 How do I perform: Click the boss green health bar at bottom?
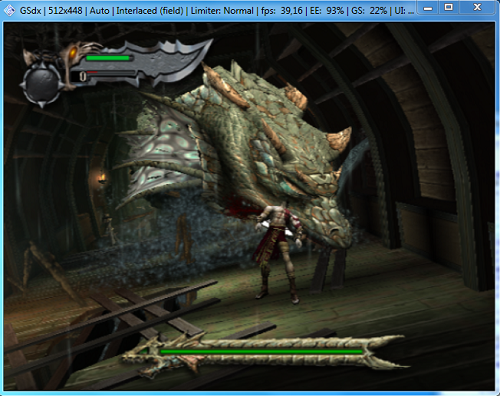point(261,351)
